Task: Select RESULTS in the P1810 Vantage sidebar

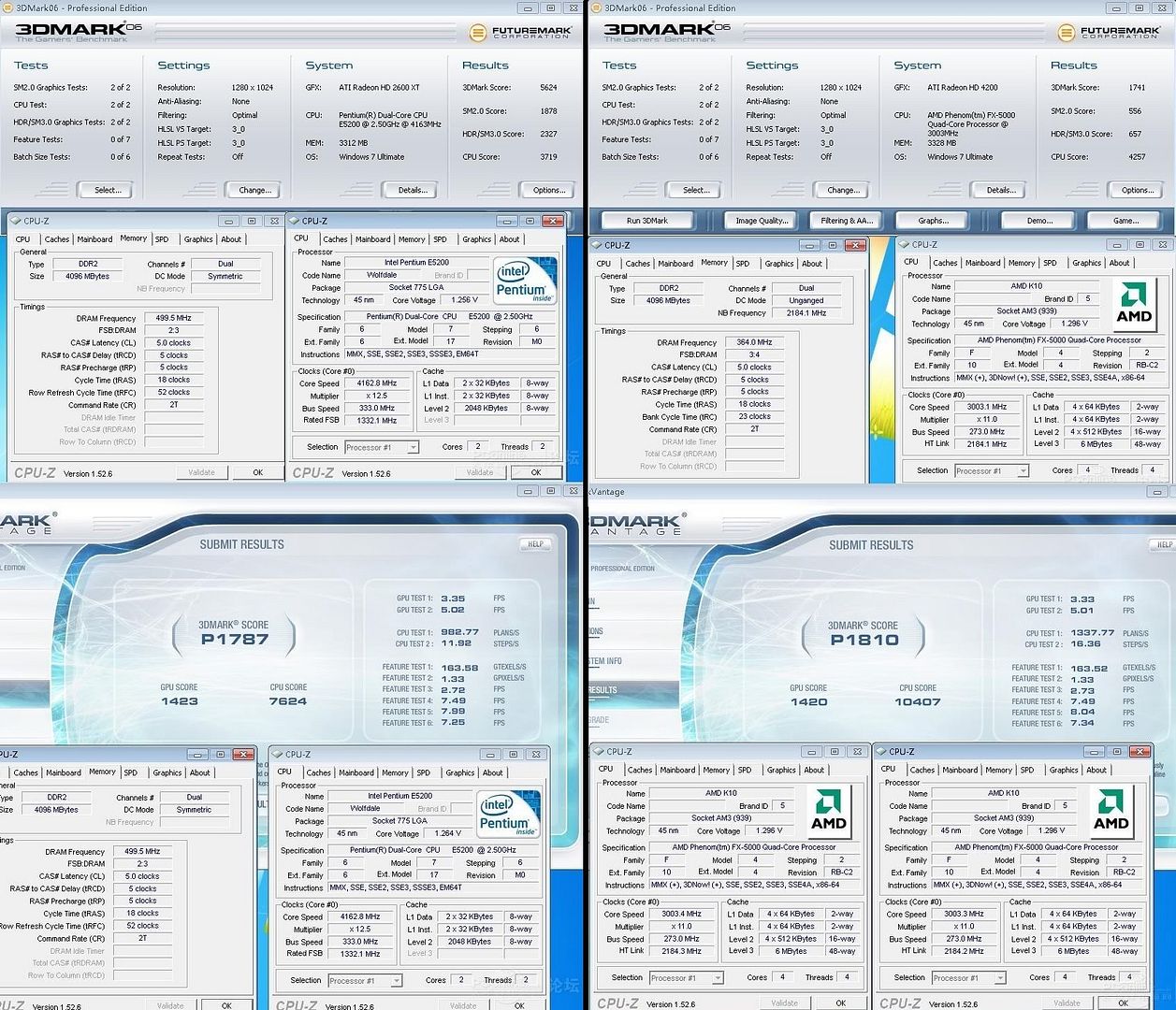Action: (603, 690)
